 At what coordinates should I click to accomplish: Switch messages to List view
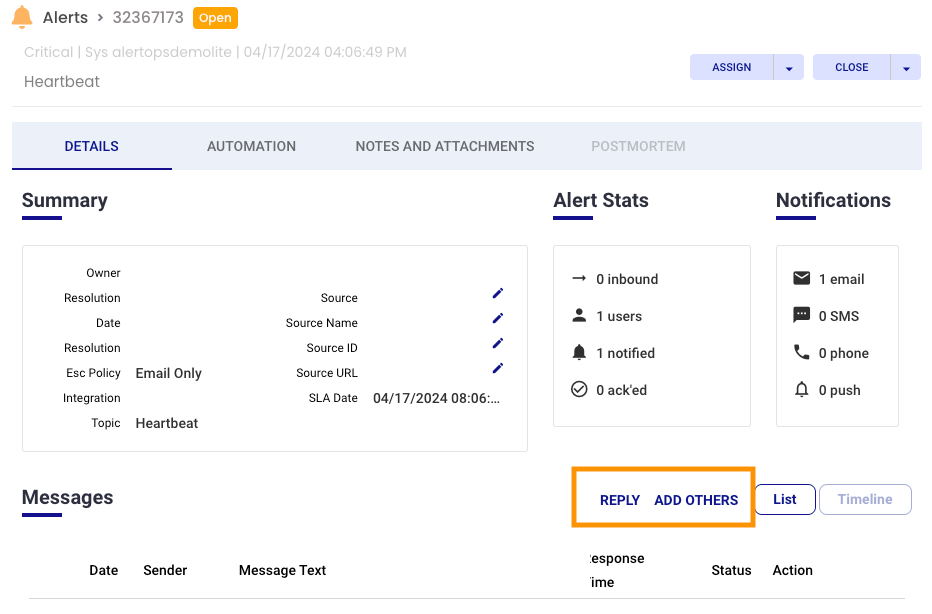[x=785, y=499]
